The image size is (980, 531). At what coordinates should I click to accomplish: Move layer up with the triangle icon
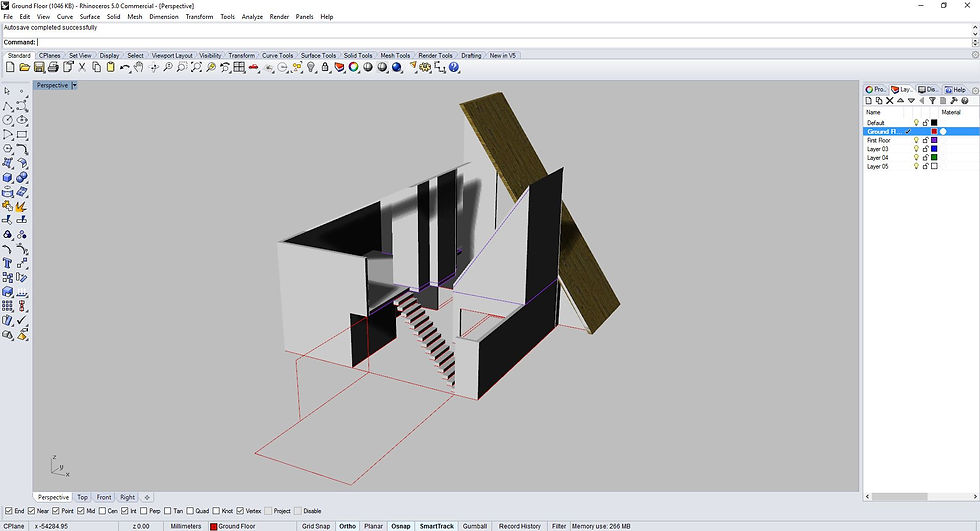click(x=901, y=101)
